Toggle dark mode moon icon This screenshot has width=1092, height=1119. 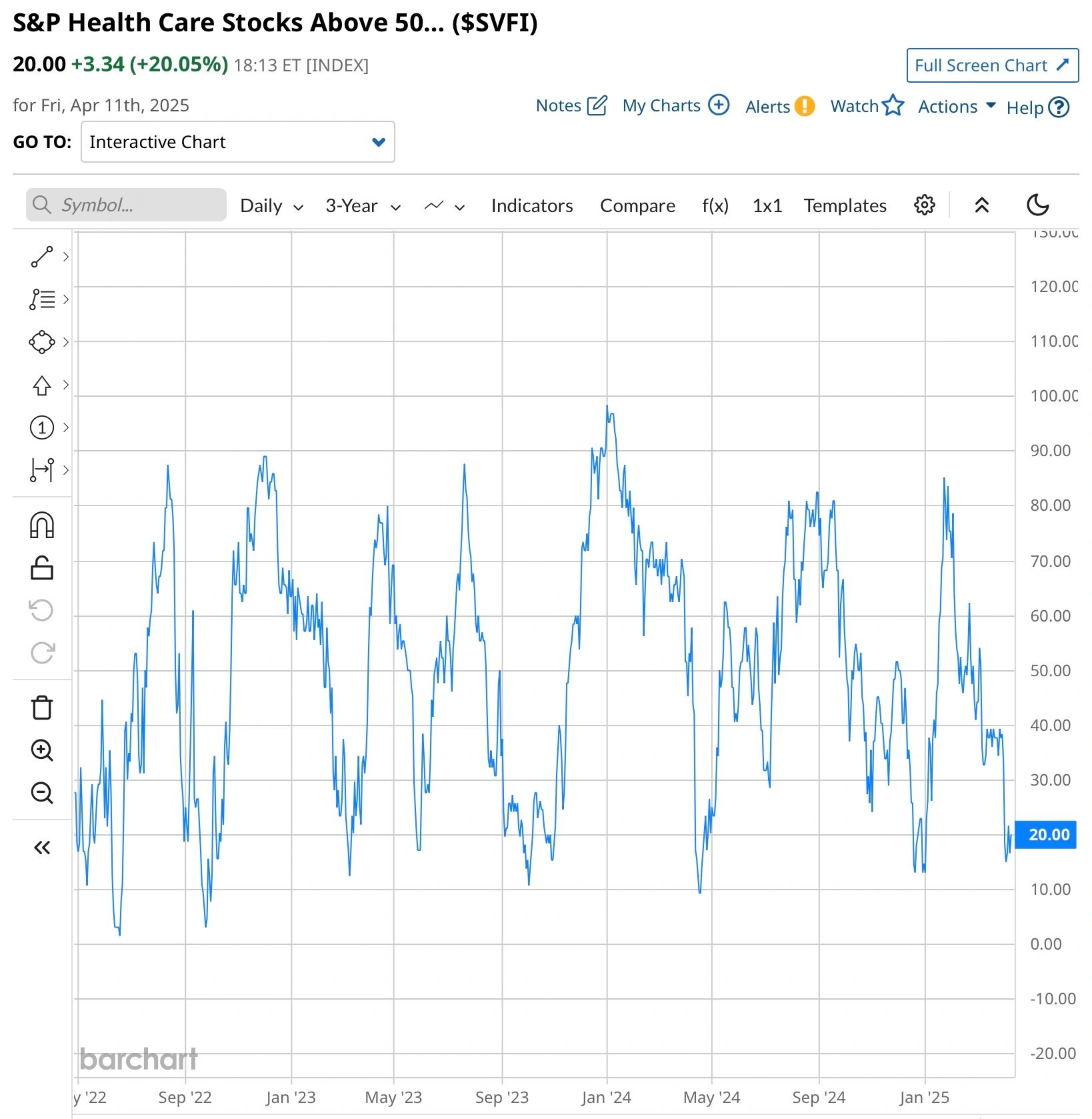pyautogui.click(x=1037, y=205)
